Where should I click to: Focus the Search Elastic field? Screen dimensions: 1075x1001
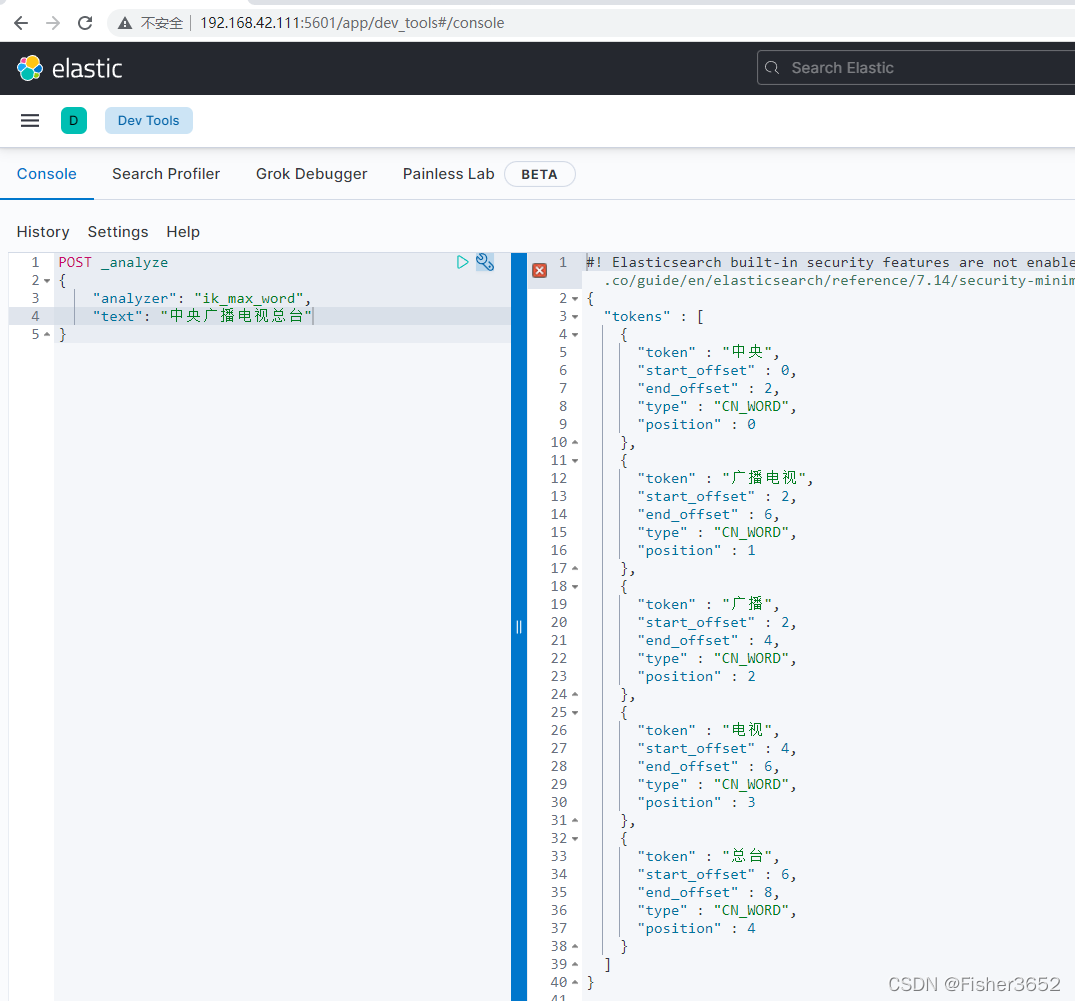point(916,68)
